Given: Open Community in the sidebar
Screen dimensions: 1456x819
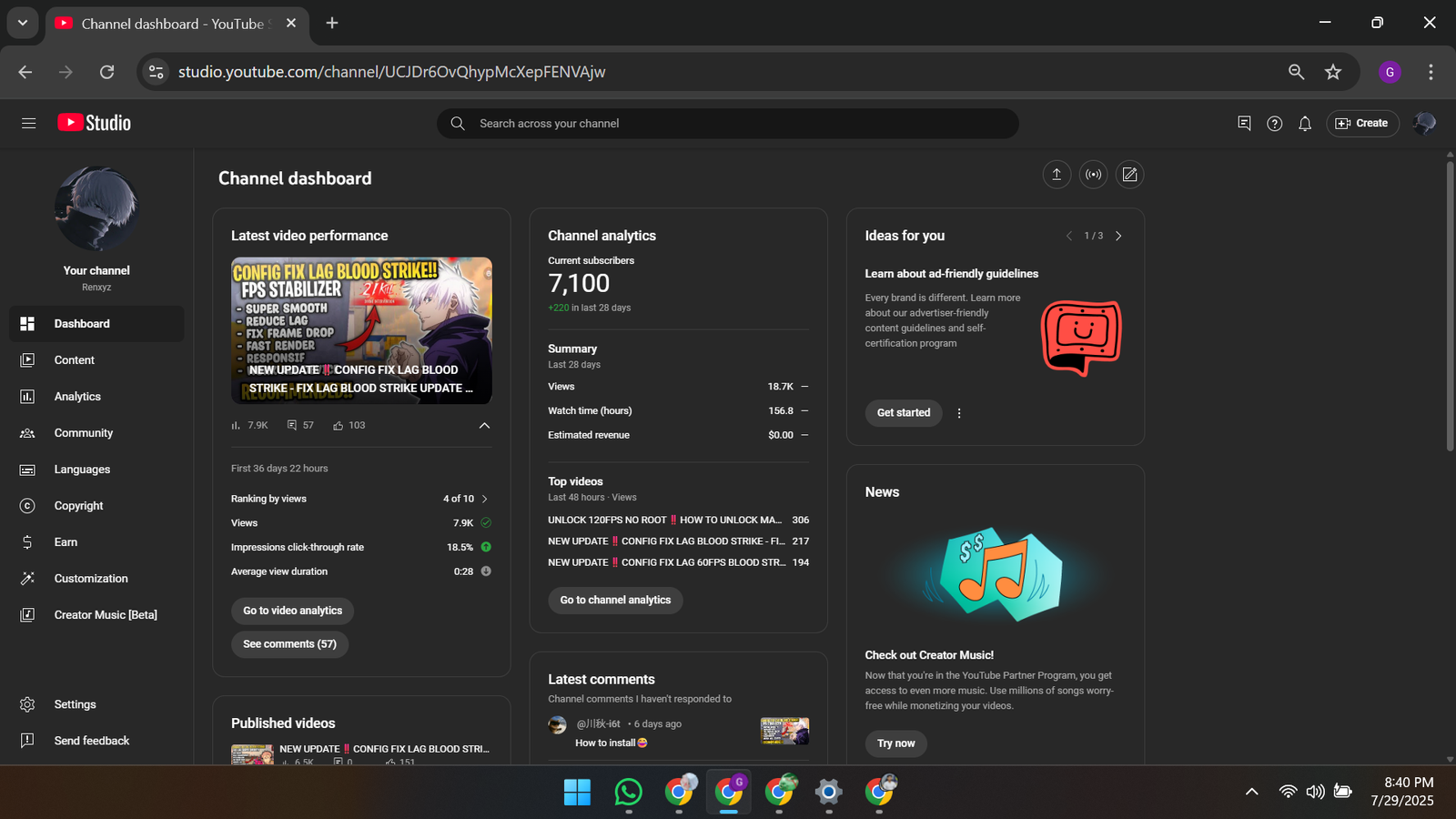Looking at the screenshot, I should point(96,433).
